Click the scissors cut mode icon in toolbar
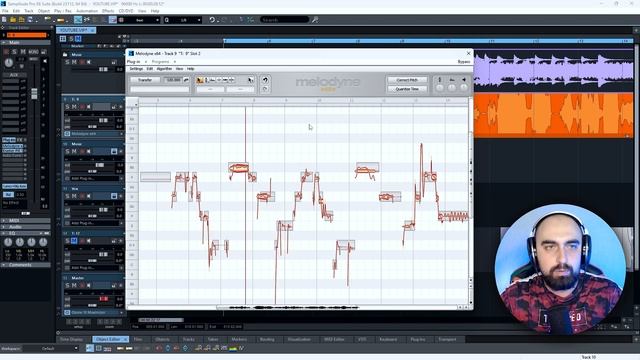Image resolution: width=640 pixels, height=360 pixels. point(87,20)
